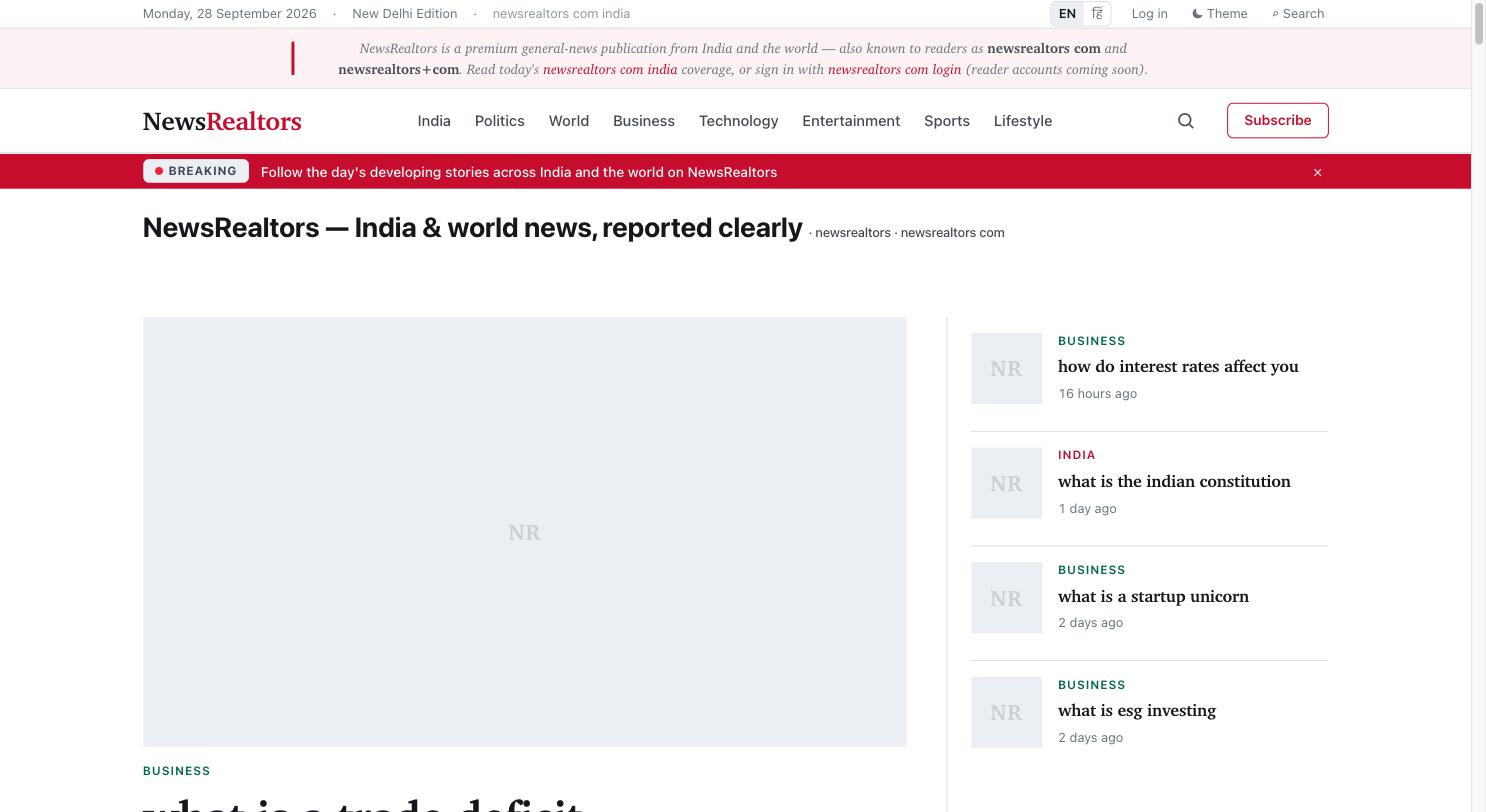This screenshot has width=1486, height=812.
Task: Switch language to EN
Action: (x=1067, y=14)
